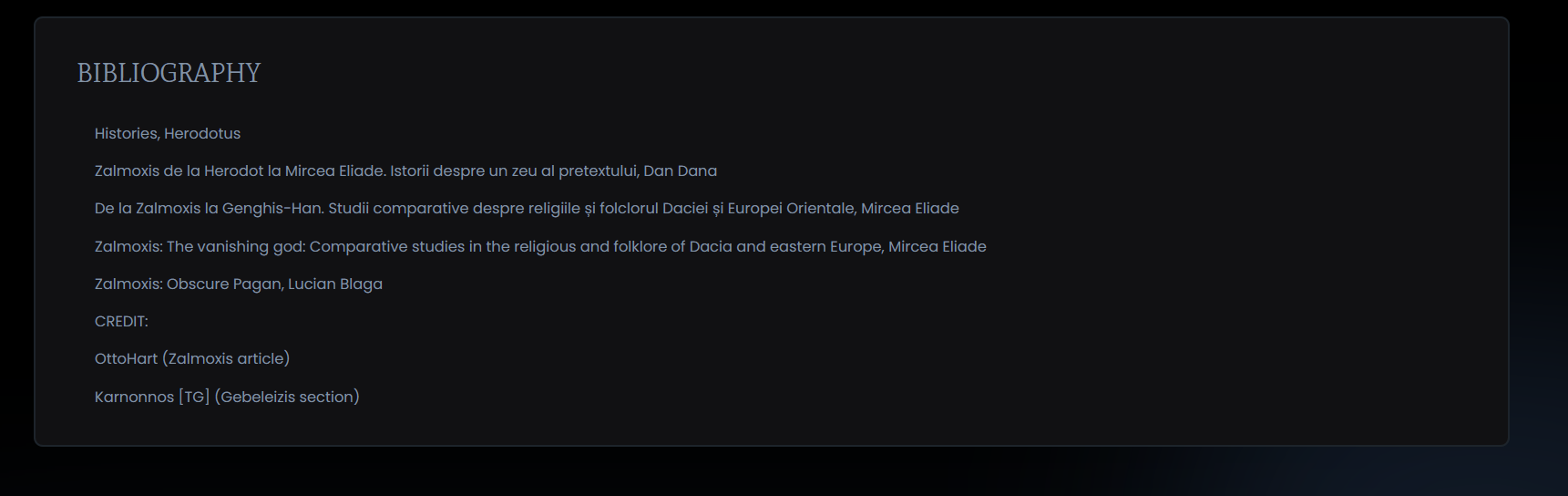Click "Mircea Eliade" after "Europei Orientale"
The width and height of the screenshot is (1568, 496).
tap(909, 209)
